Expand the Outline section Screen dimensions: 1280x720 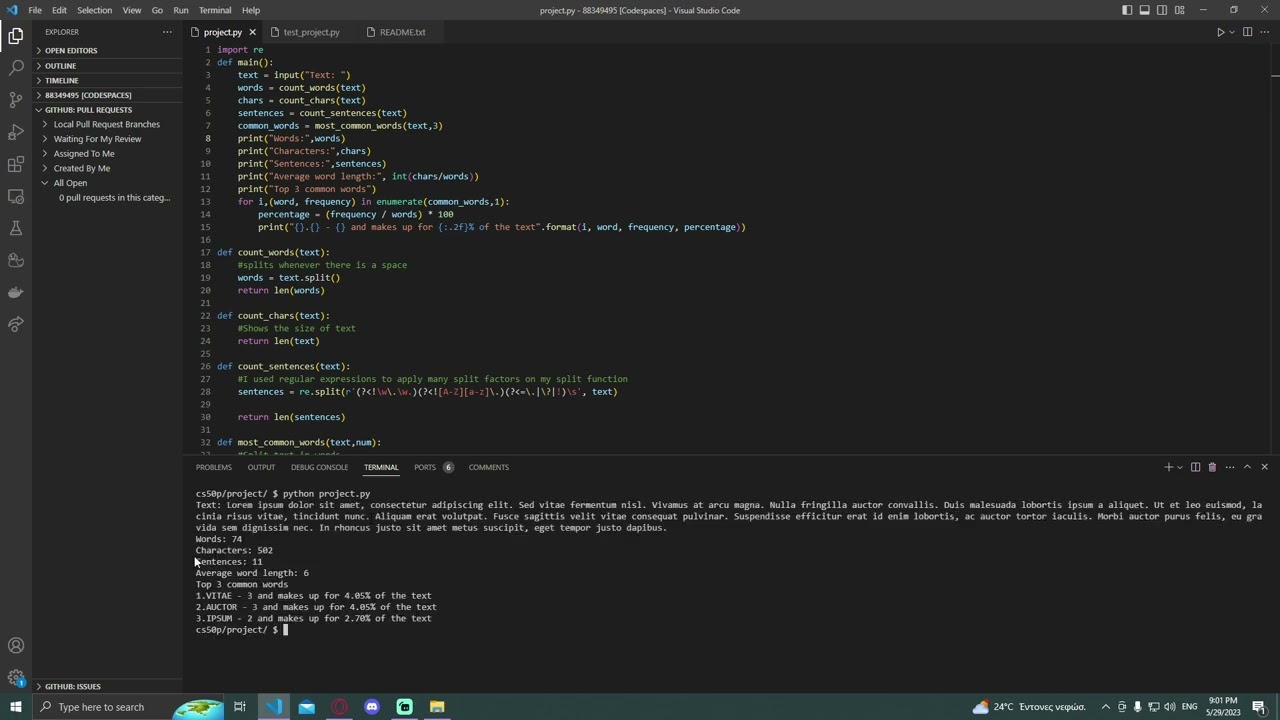[x=108, y=65]
